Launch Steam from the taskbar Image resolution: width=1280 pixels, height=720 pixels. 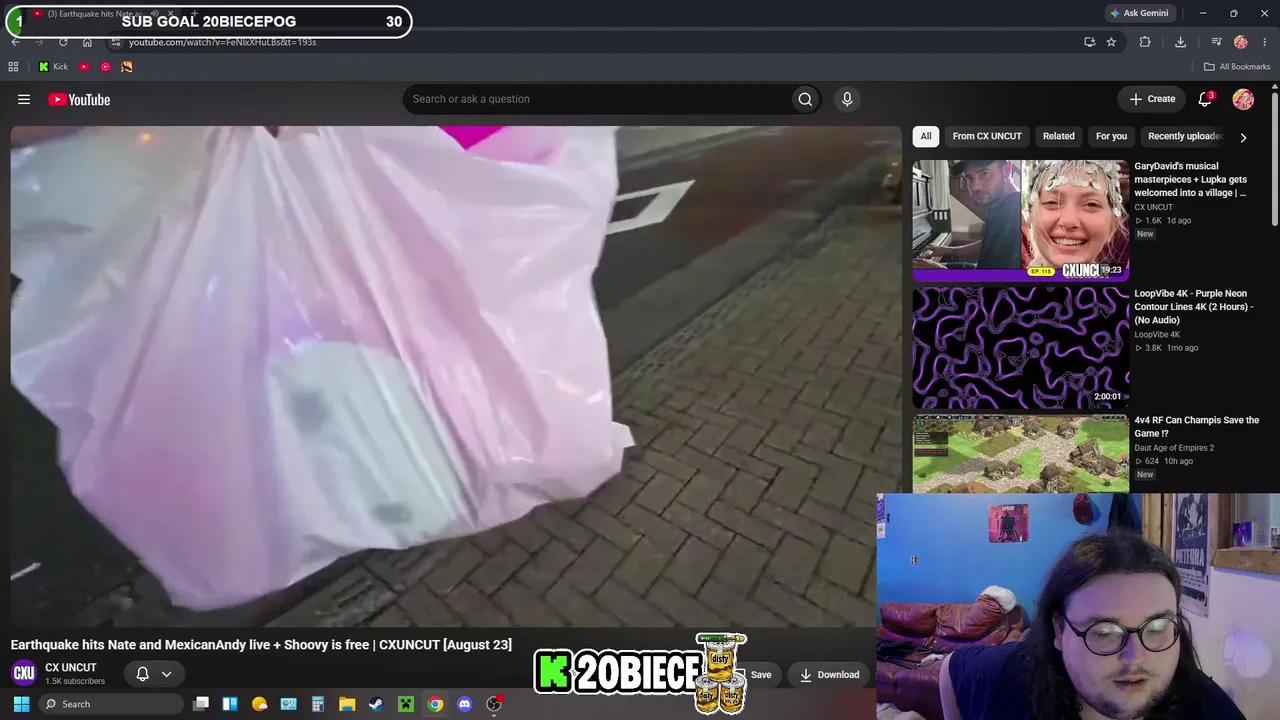(x=376, y=704)
